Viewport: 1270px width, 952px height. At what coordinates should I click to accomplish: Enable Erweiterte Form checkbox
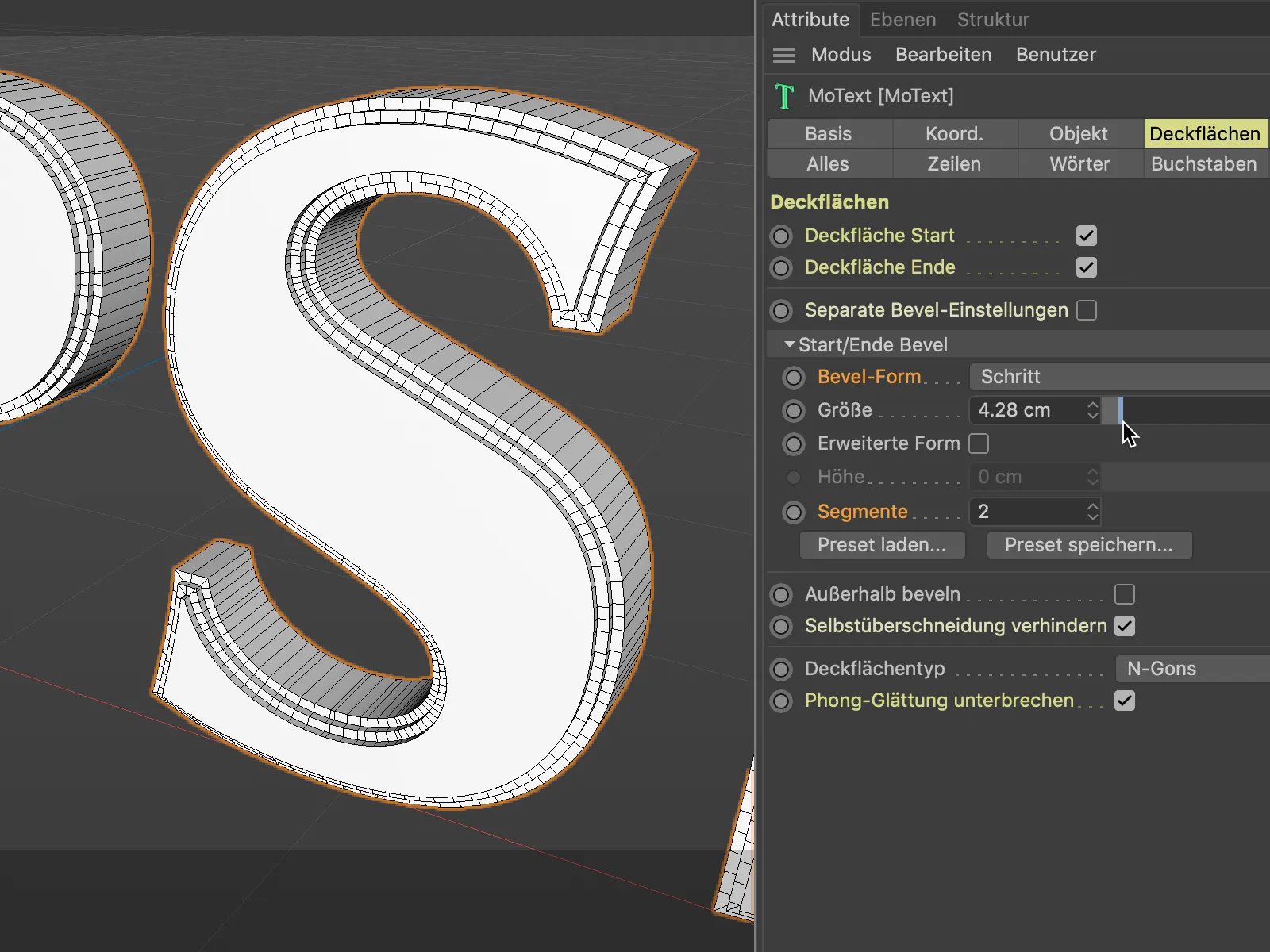pyautogui.click(x=979, y=443)
